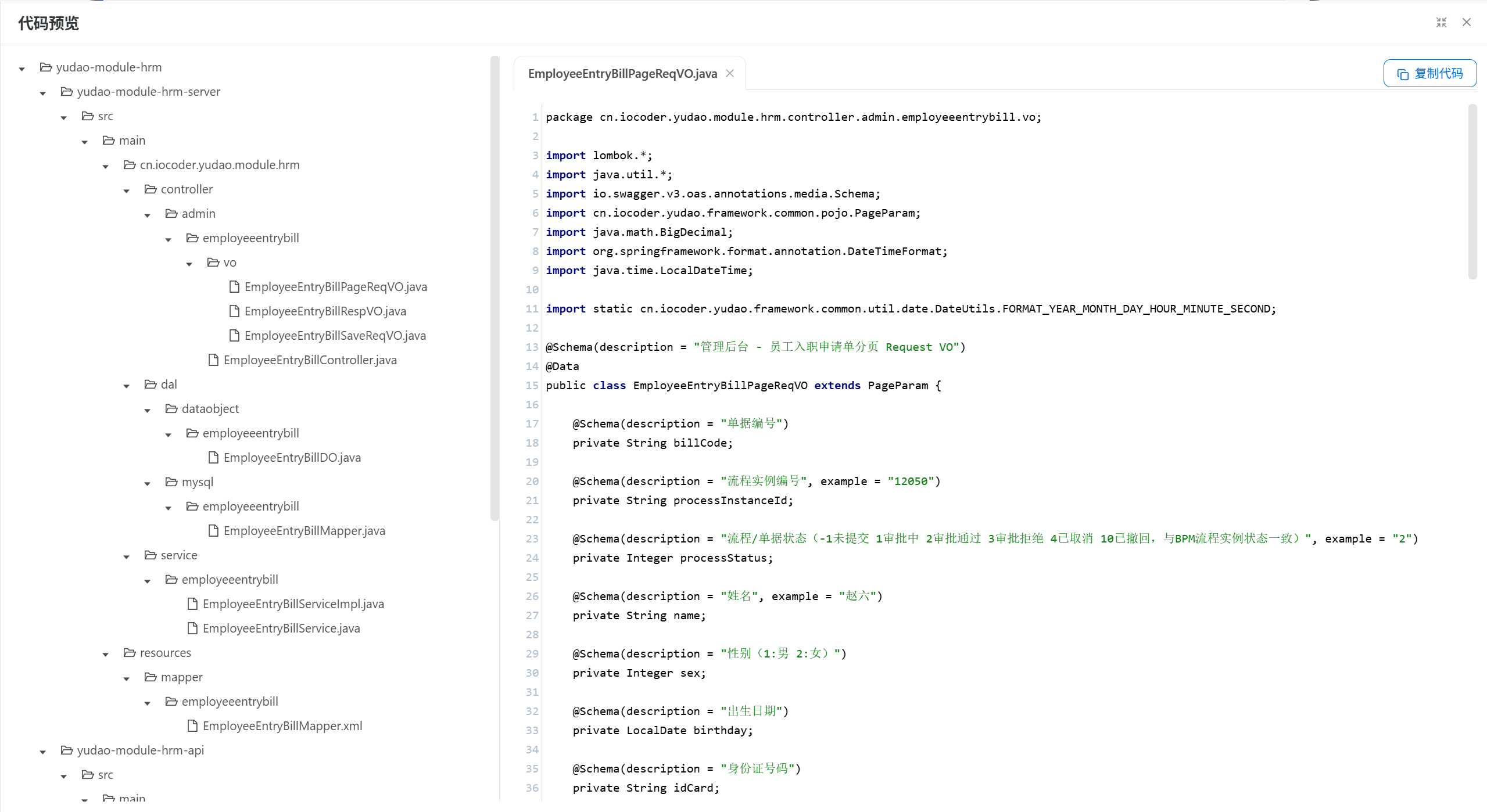This screenshot has height=812, width=1487.
Task: Collapse the vo folder arrow
Action: click(189, 264)
